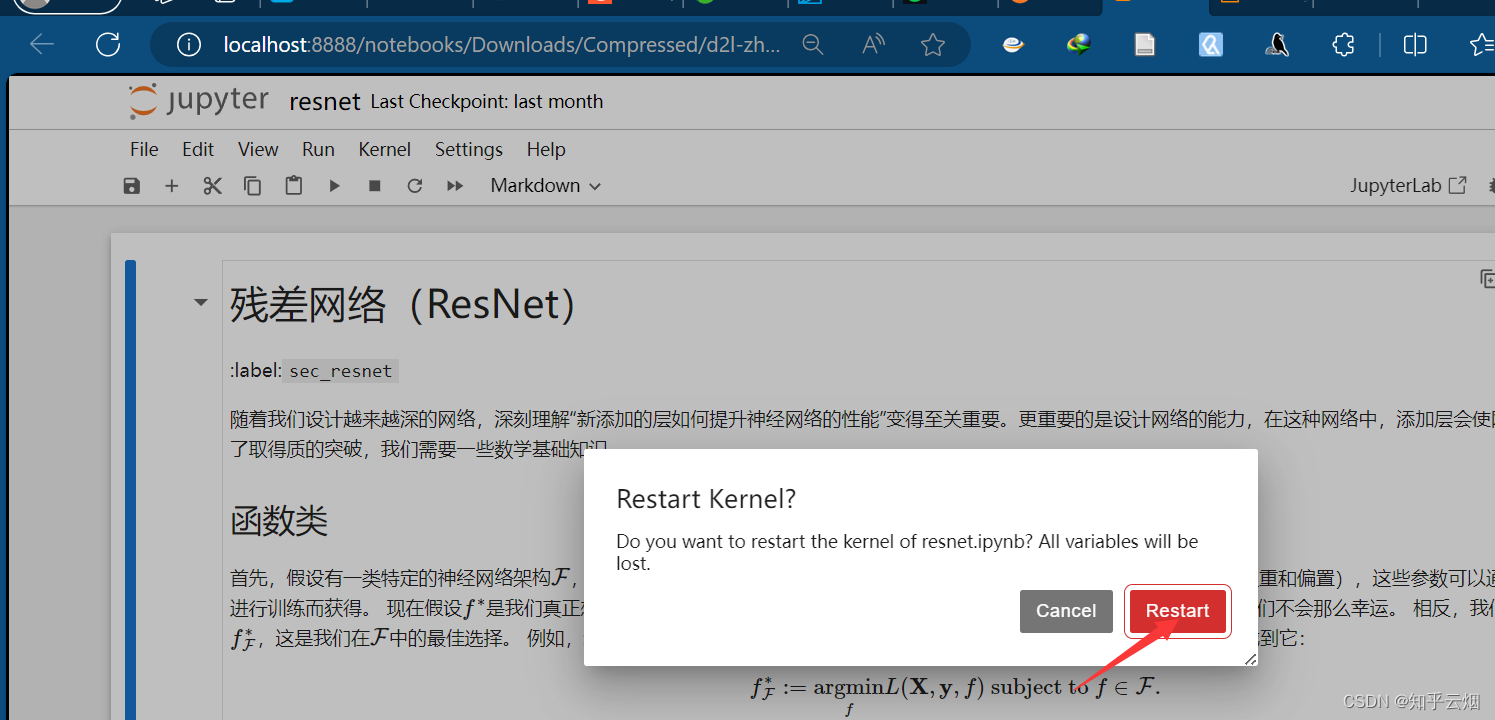Open notebook in JupyterLab link

click(1408, 185)
